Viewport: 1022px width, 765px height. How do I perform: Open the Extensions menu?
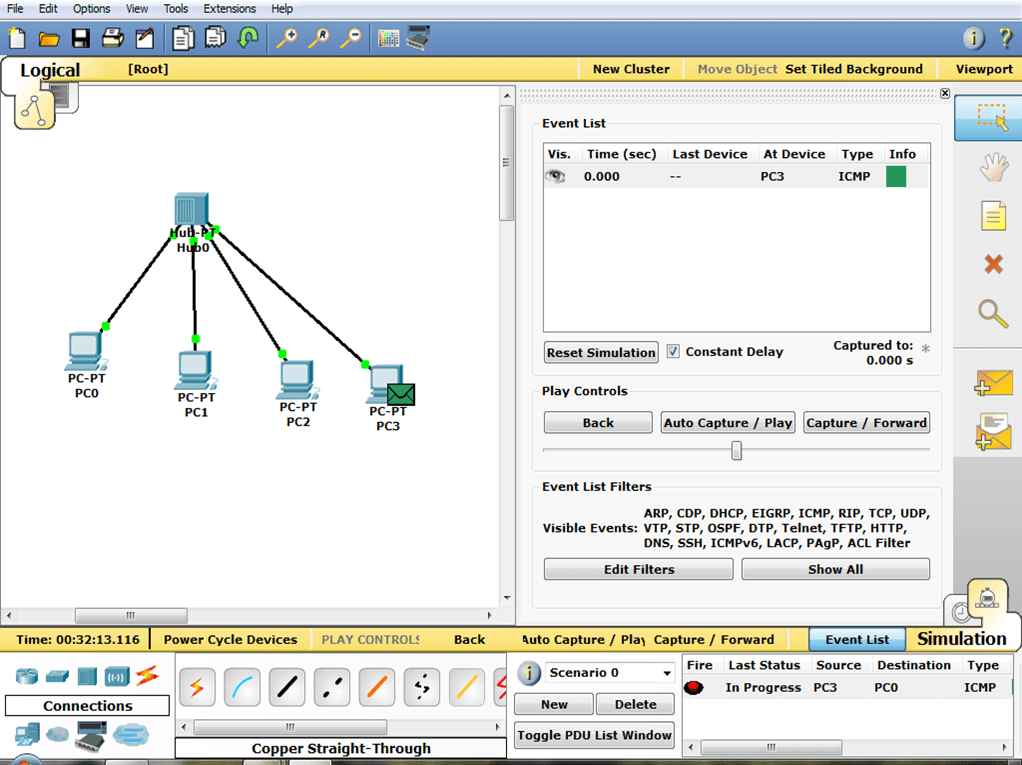[229, 8]
